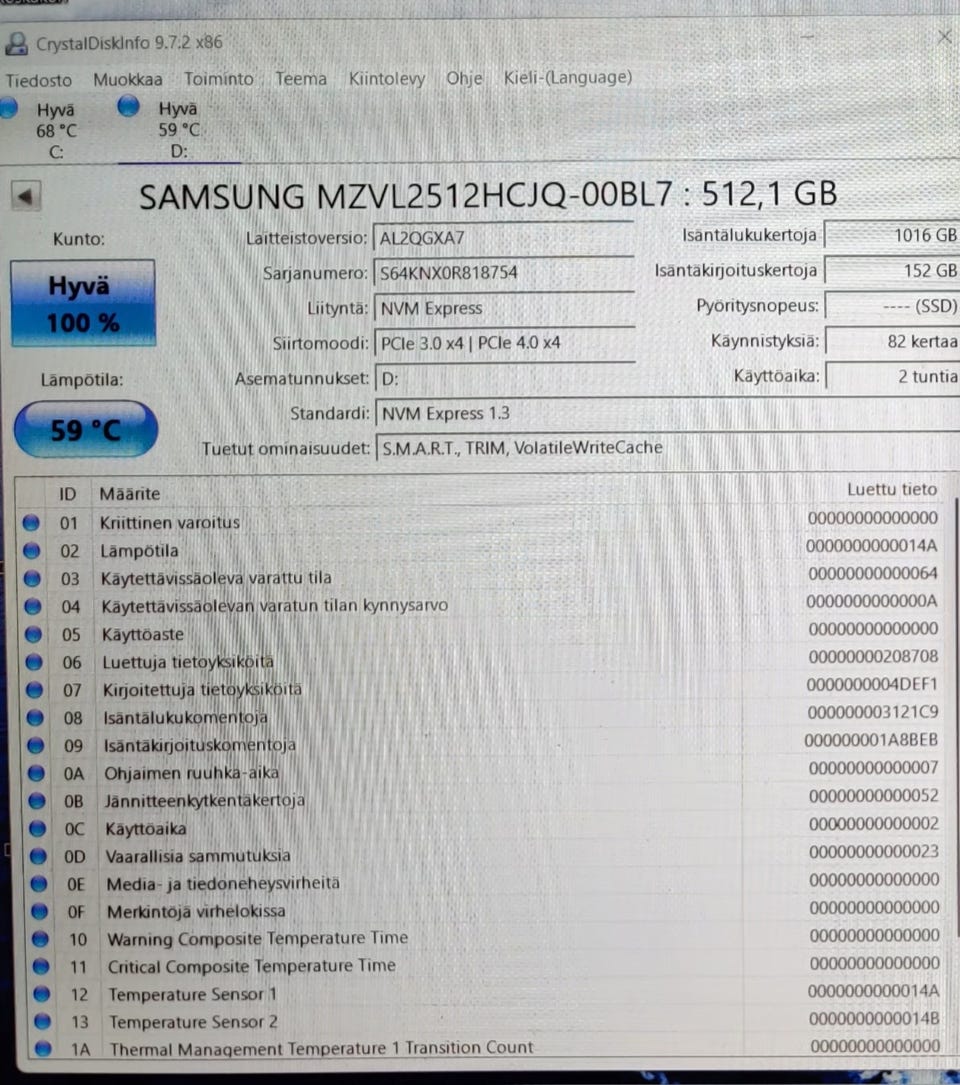Image resolution: width=960 pixels, height=1085 pixels.
Task: Click the status dot for Media- ja tiedoneheysvirheitä
Action: coord(39,884)
